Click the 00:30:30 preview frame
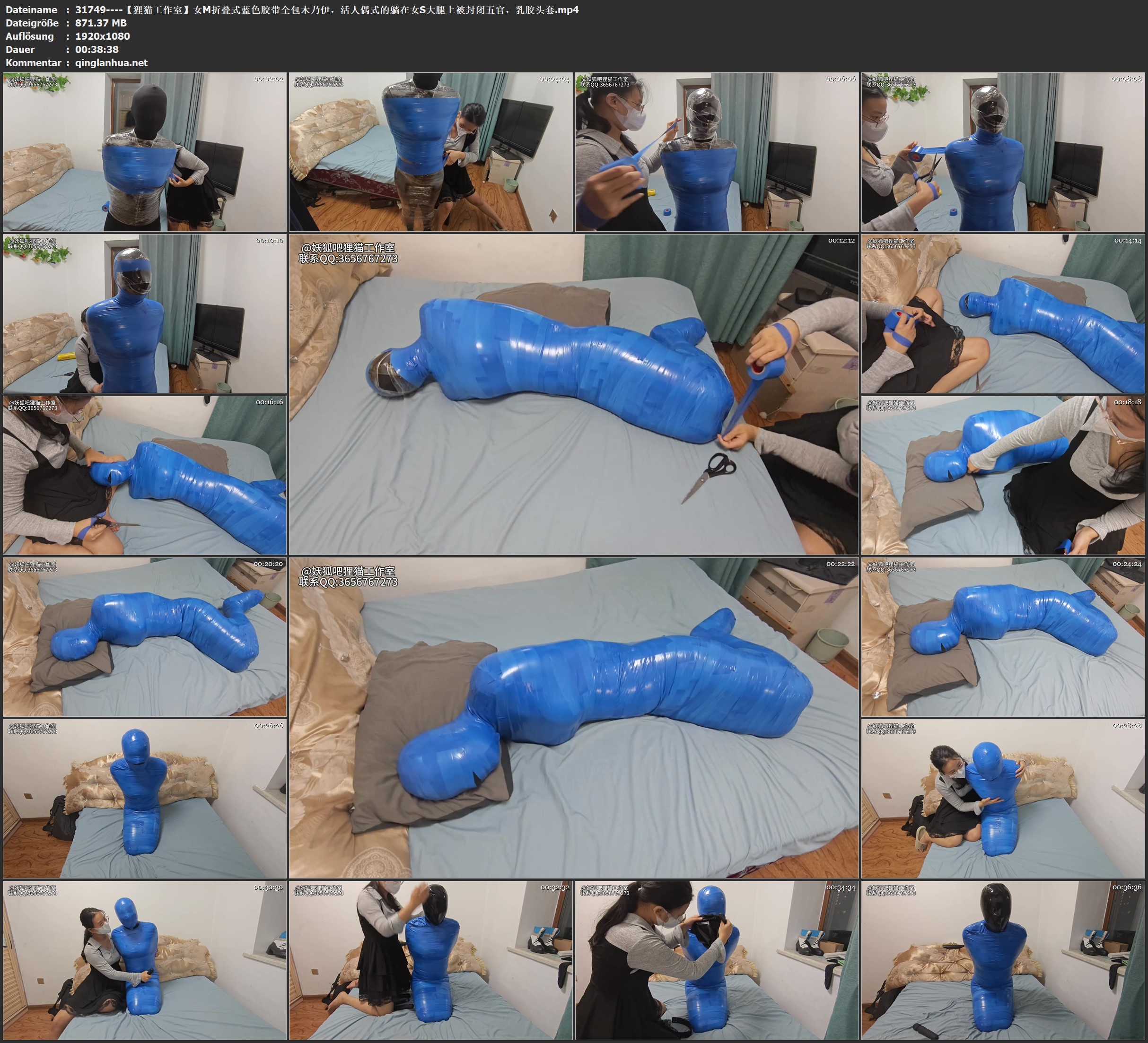 point(145,960)
